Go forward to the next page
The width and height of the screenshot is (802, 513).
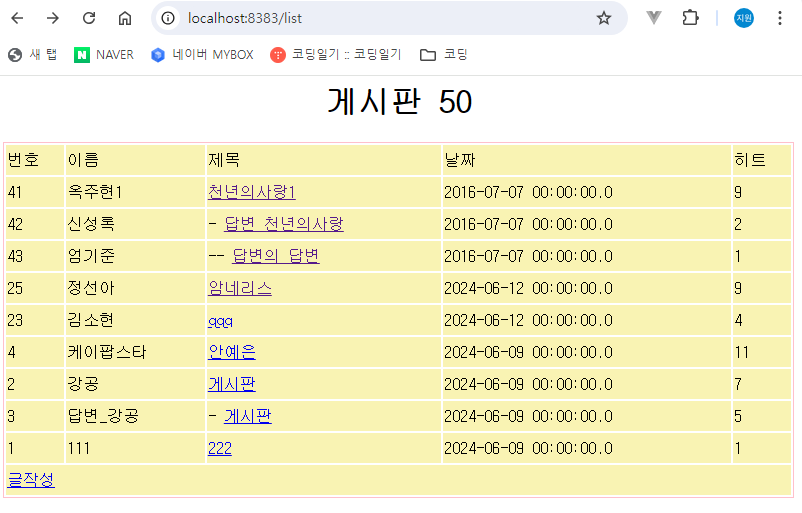pos(53,18)
